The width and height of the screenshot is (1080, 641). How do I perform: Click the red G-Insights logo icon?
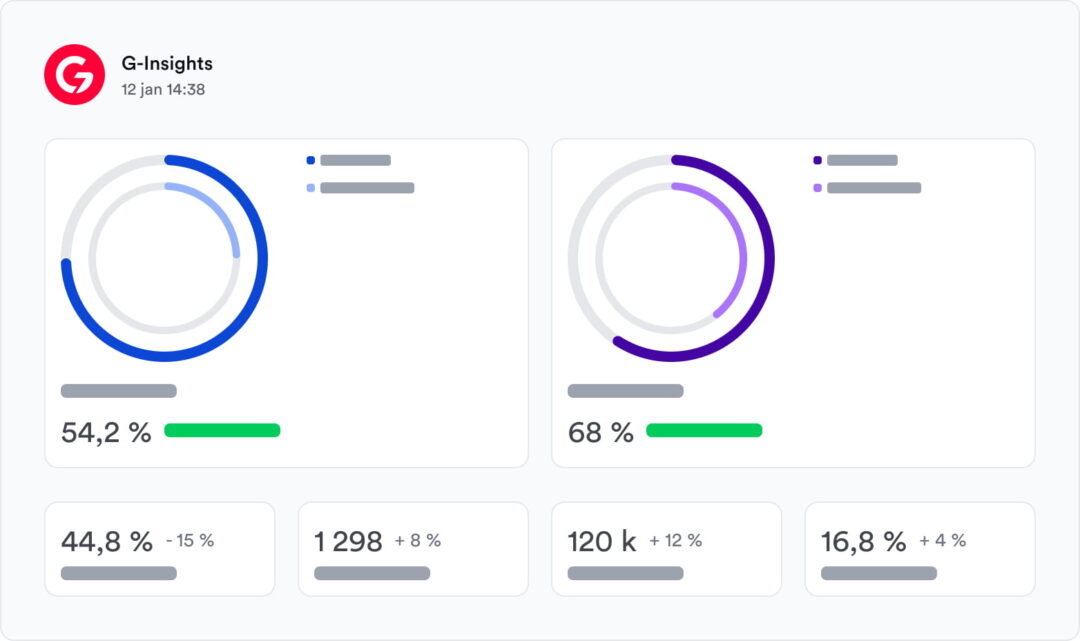(x=74, y=74)
